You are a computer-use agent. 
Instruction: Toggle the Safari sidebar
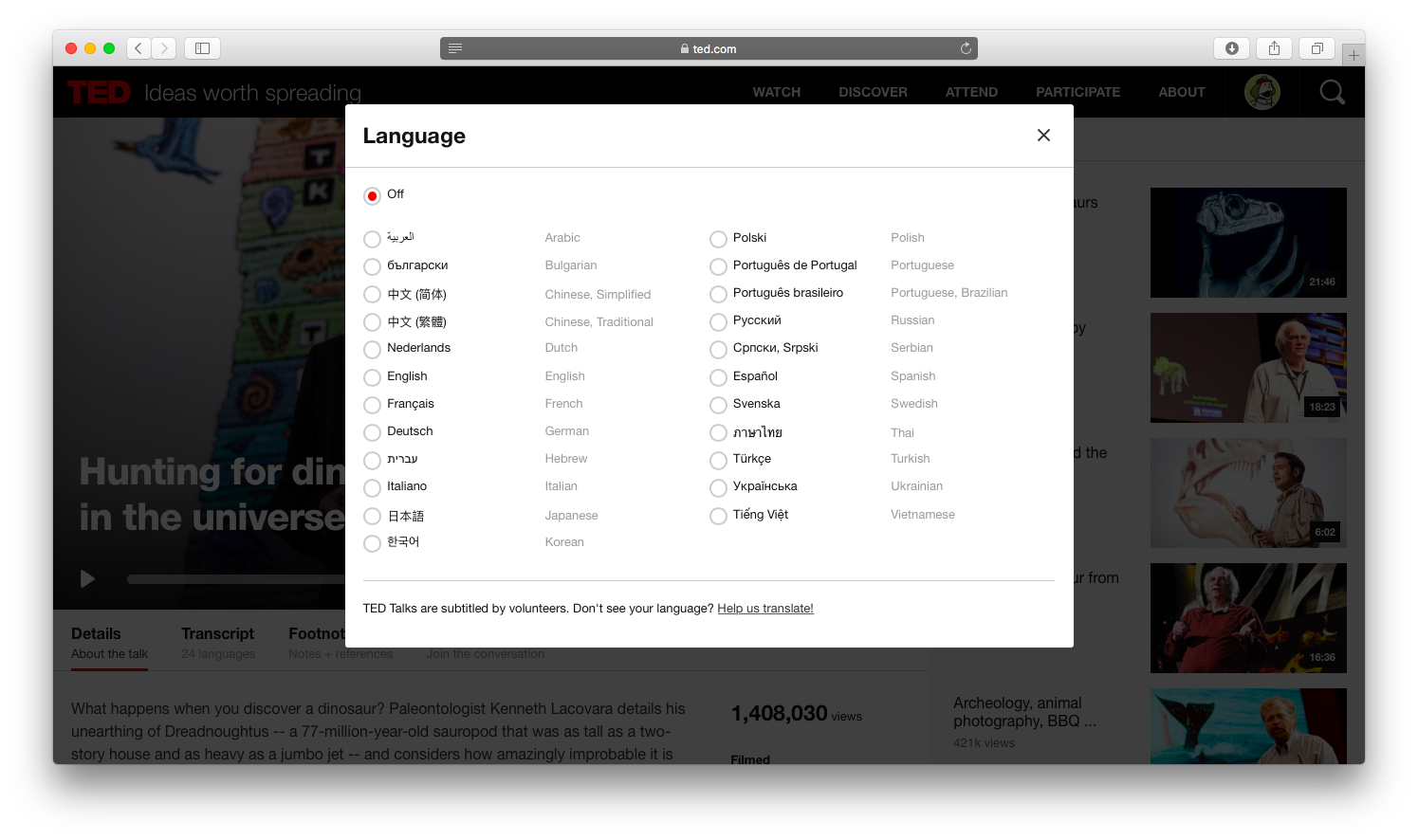(x=202, y=48)
